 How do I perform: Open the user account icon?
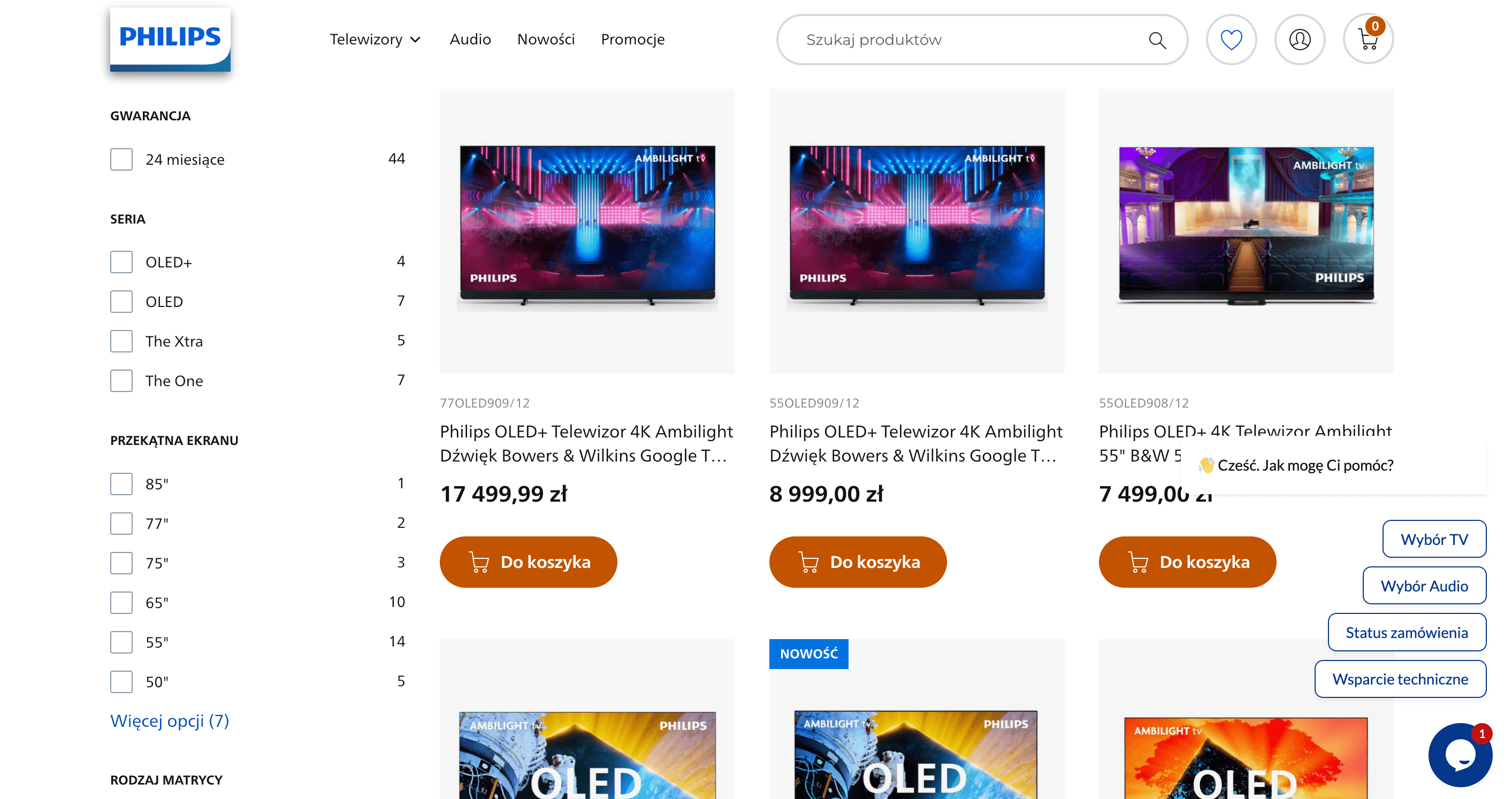(x=1300, y=39)
